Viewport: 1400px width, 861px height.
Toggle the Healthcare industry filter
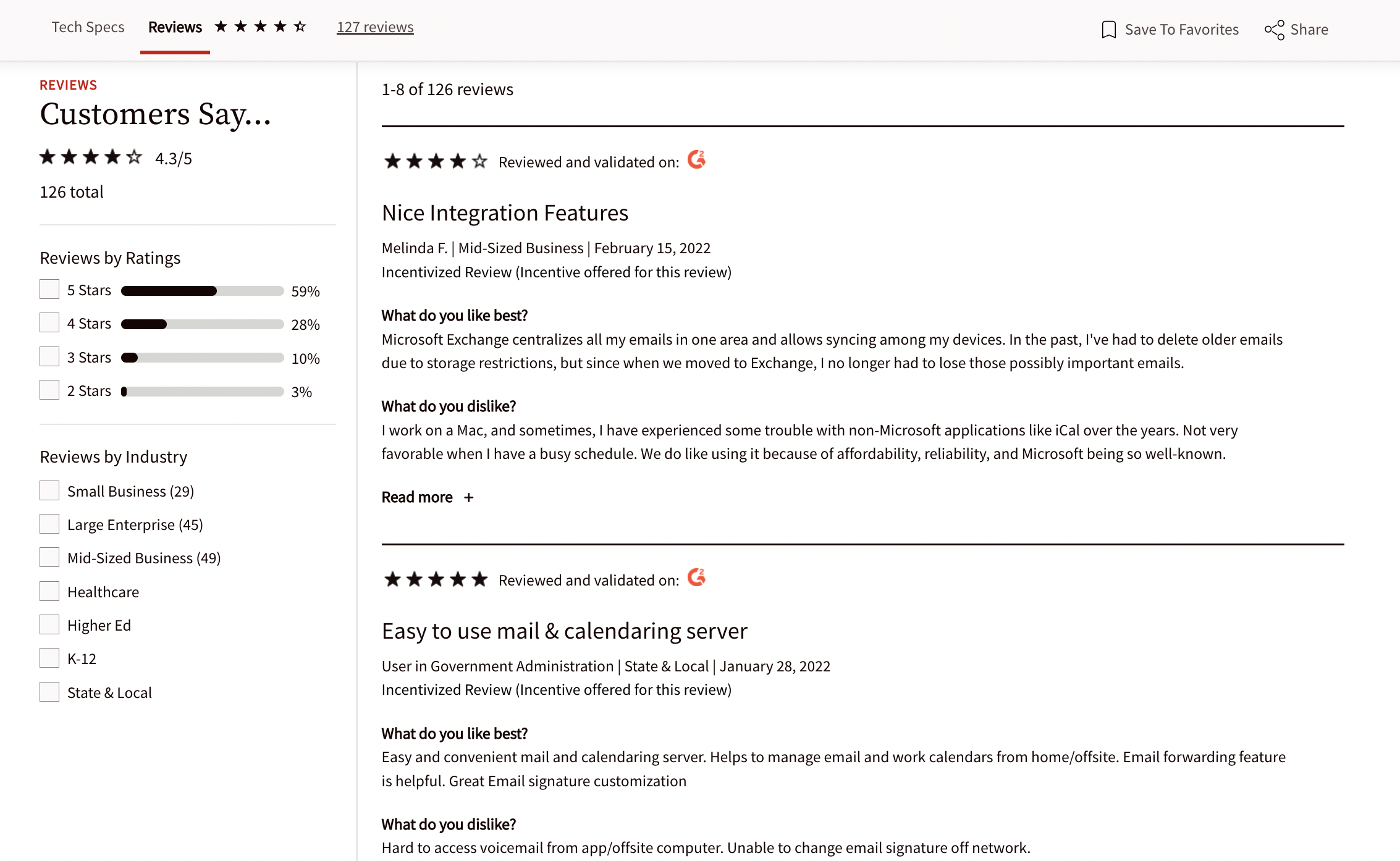click(x=49, y=591)
